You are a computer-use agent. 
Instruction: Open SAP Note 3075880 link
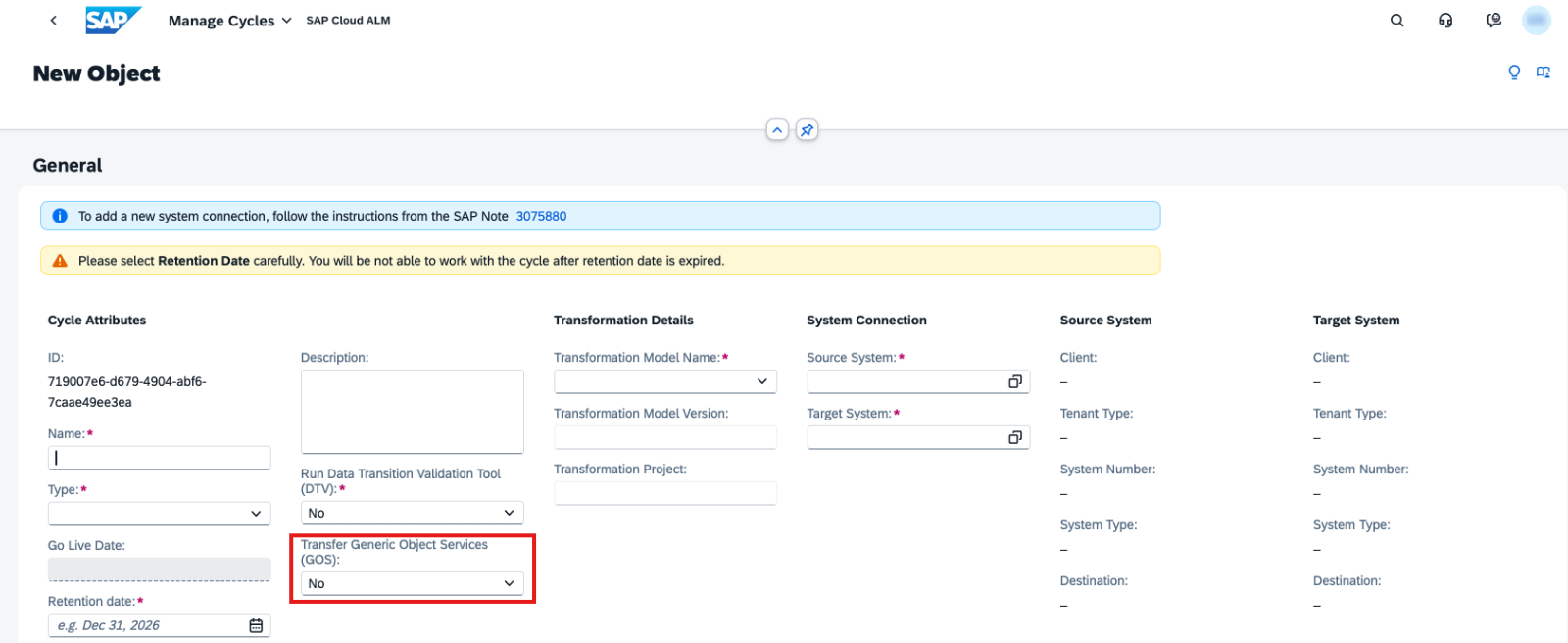[541, 216]
